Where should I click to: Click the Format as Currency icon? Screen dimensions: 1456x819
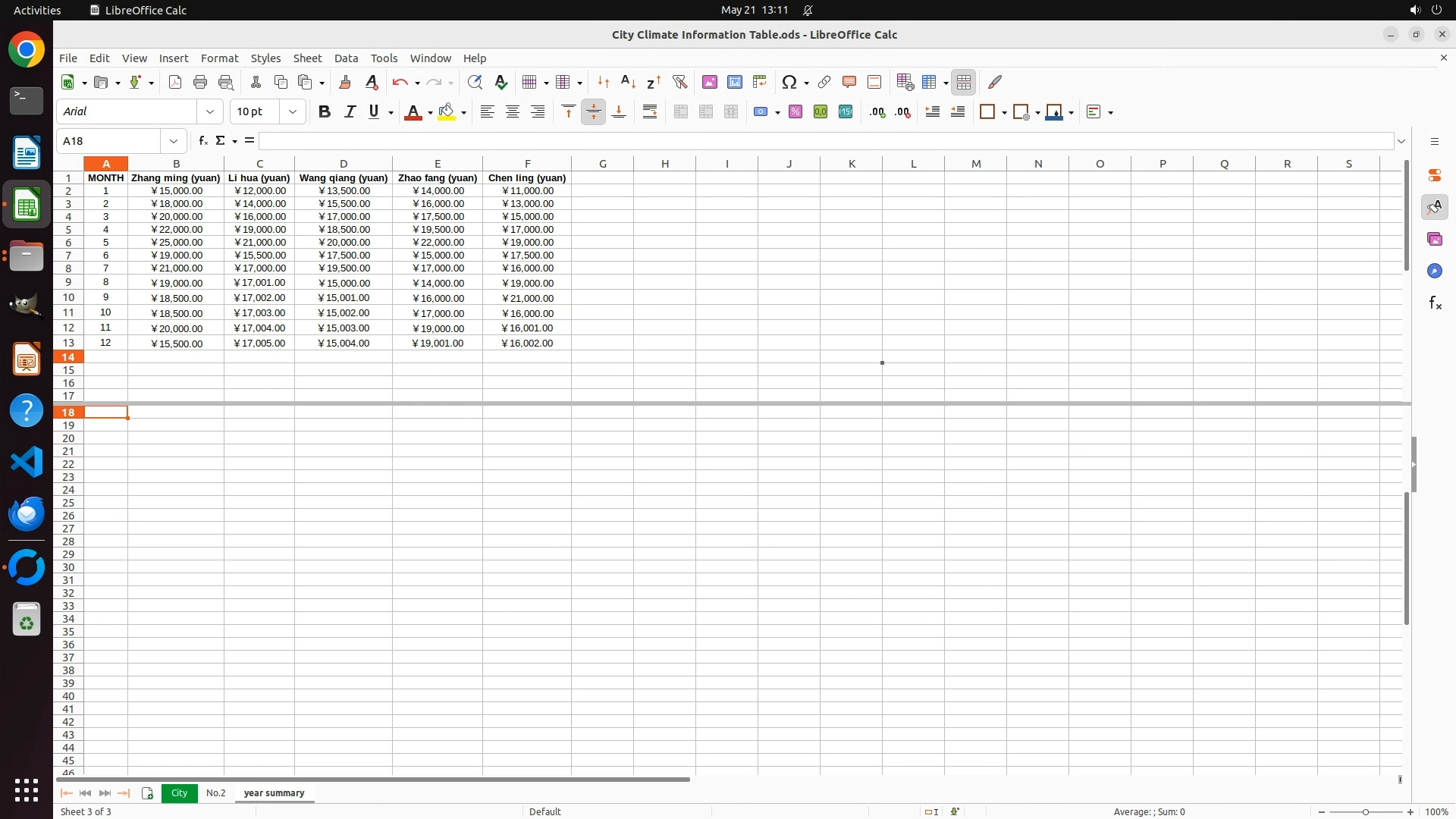pyautogui.click(x=761, y=111)
